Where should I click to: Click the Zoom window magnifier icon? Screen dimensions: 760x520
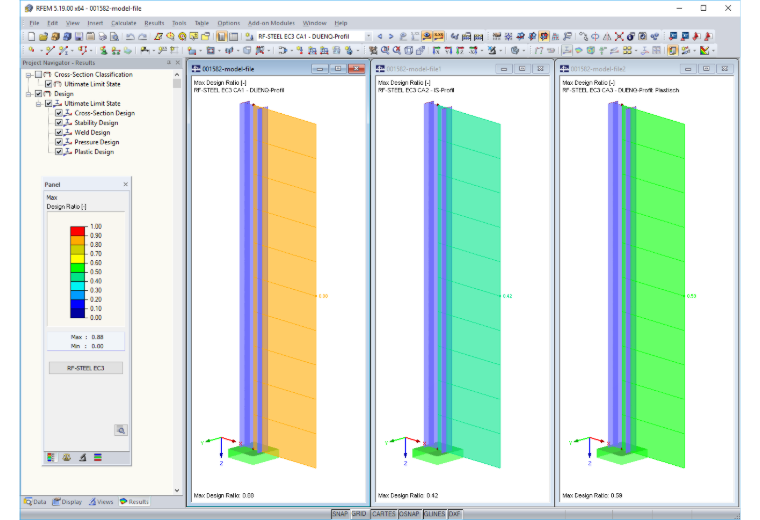385,50
